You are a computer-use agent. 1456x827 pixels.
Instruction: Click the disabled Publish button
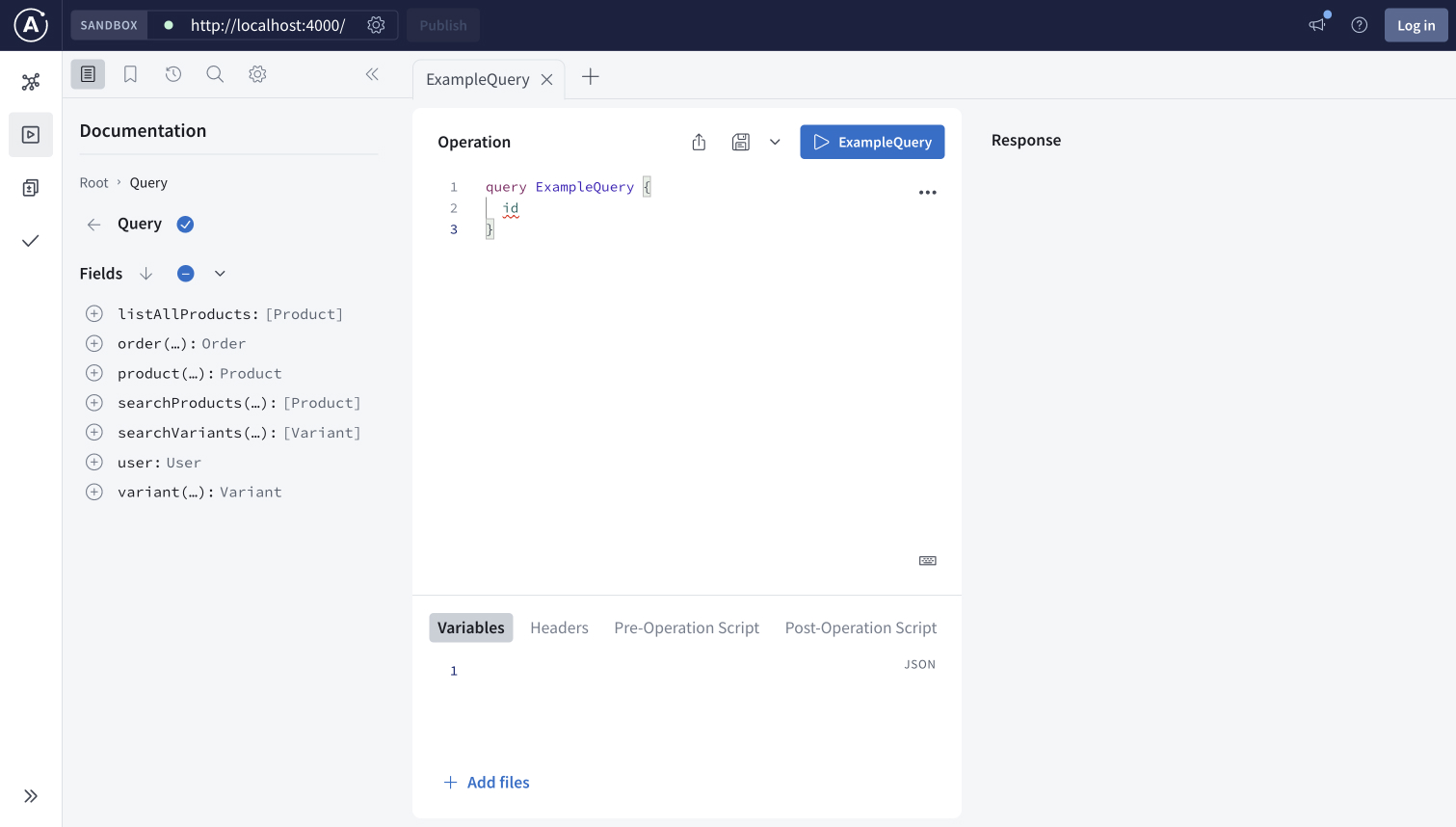(x=443, y=25)
